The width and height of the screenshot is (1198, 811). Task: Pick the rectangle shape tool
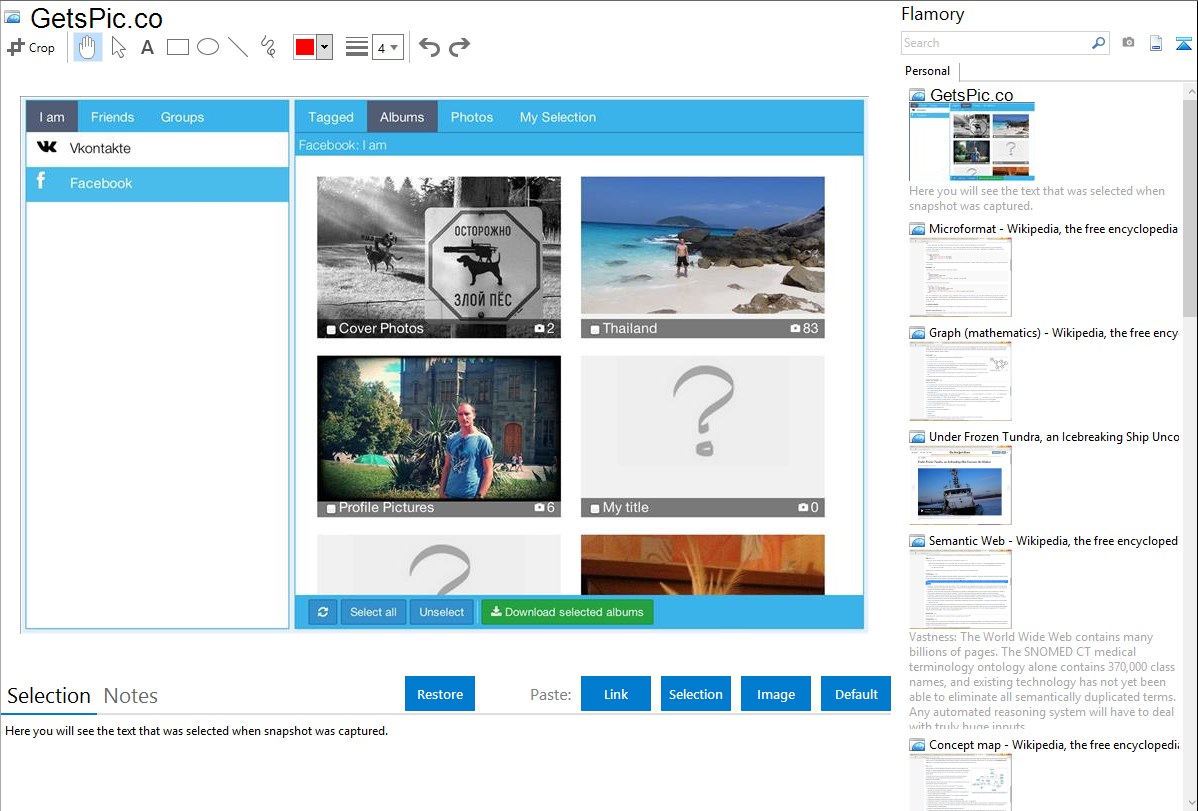[178, 47]
